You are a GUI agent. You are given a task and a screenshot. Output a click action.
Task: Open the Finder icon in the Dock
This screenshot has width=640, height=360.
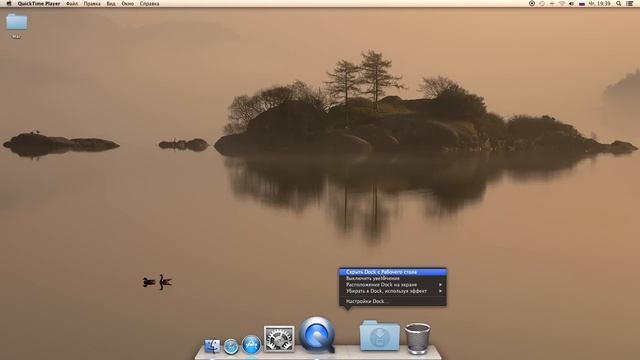pos(212,346)
